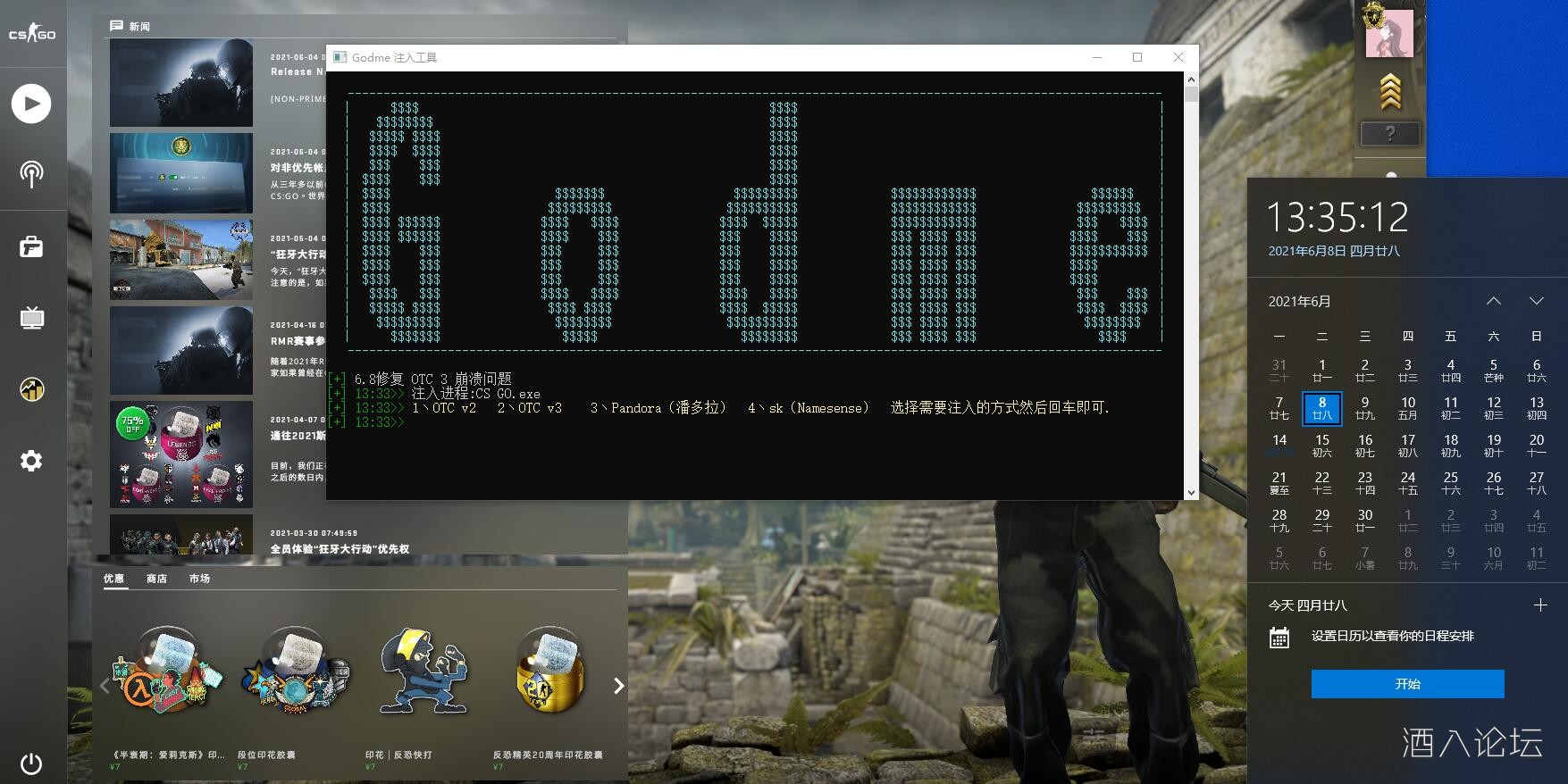Click Godme console scrollbar up arrow
The height and width of the screenshot is (784, 1568).
pyautogui.click(x=1191, y=79)
